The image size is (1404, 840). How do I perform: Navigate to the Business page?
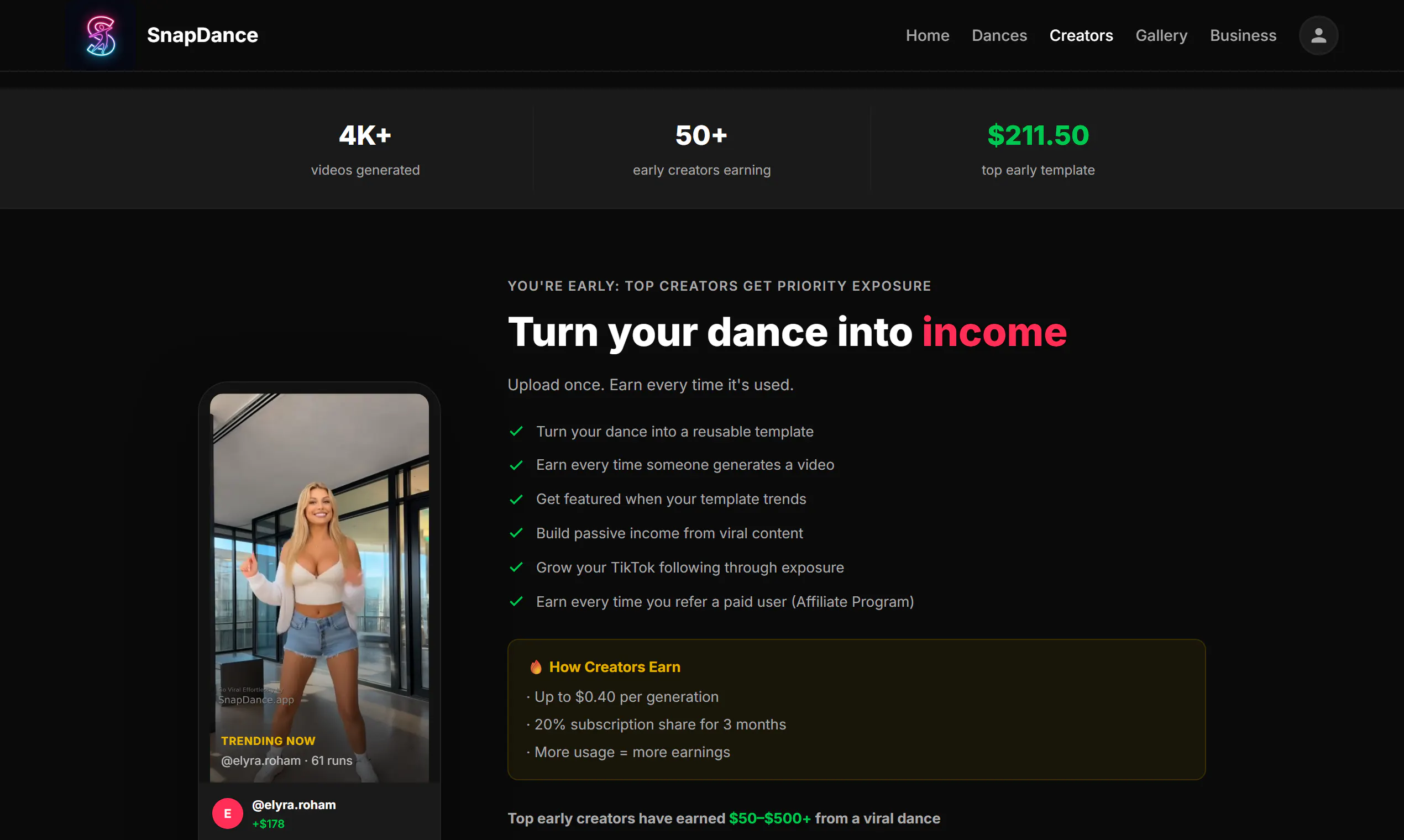tap(1243, 35)
